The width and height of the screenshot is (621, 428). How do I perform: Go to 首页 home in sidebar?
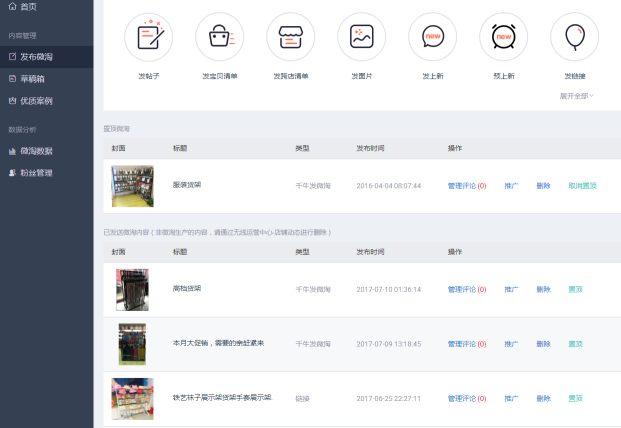[28, 7]
